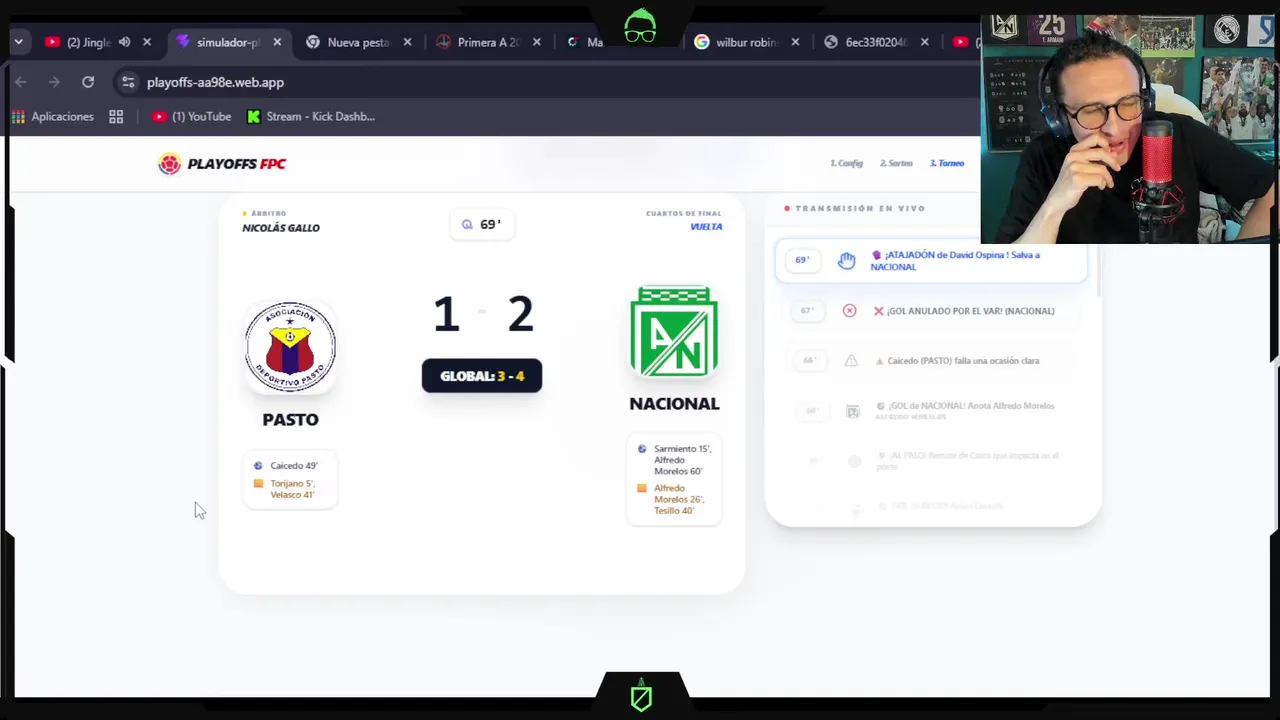This screenshot has height=720, width=1280.
Task: Click the goal net icon beside GOL de NACIONAL
Action: [x=853, y=411]
